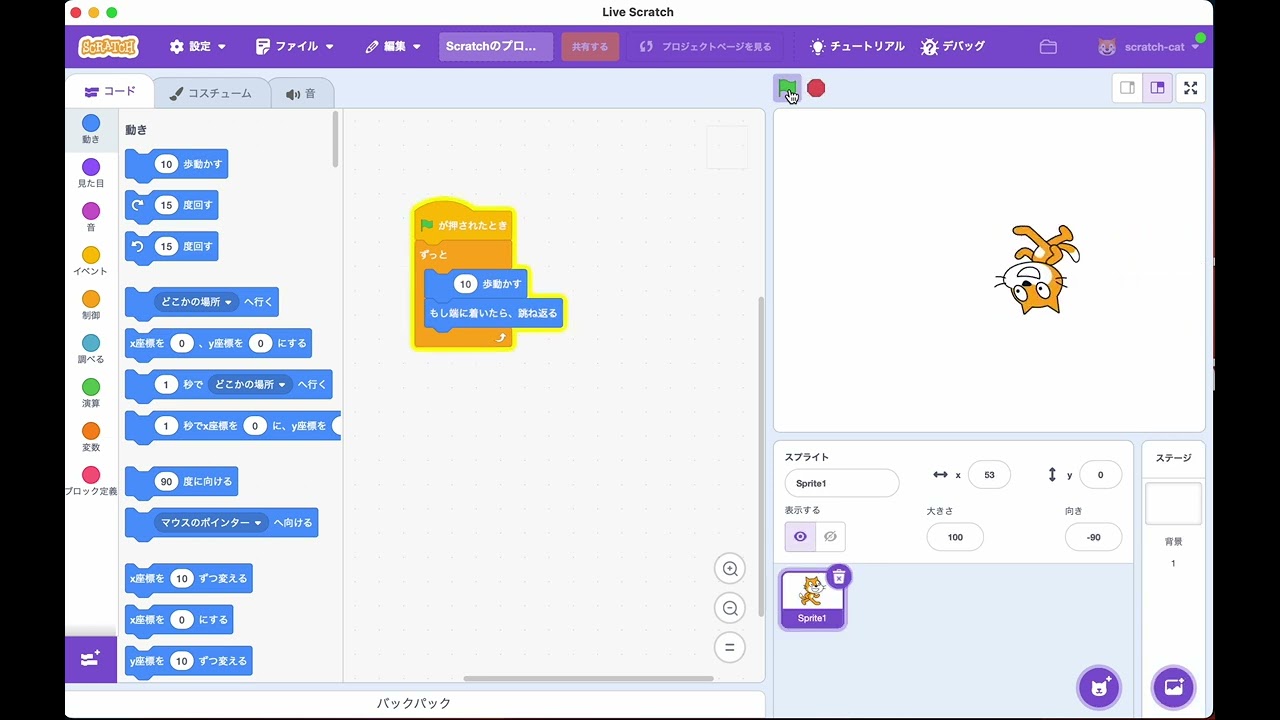Viewport: 1280px width, 720px height.
Task: Select the 動き block category
Action: [x=91, y=130]
